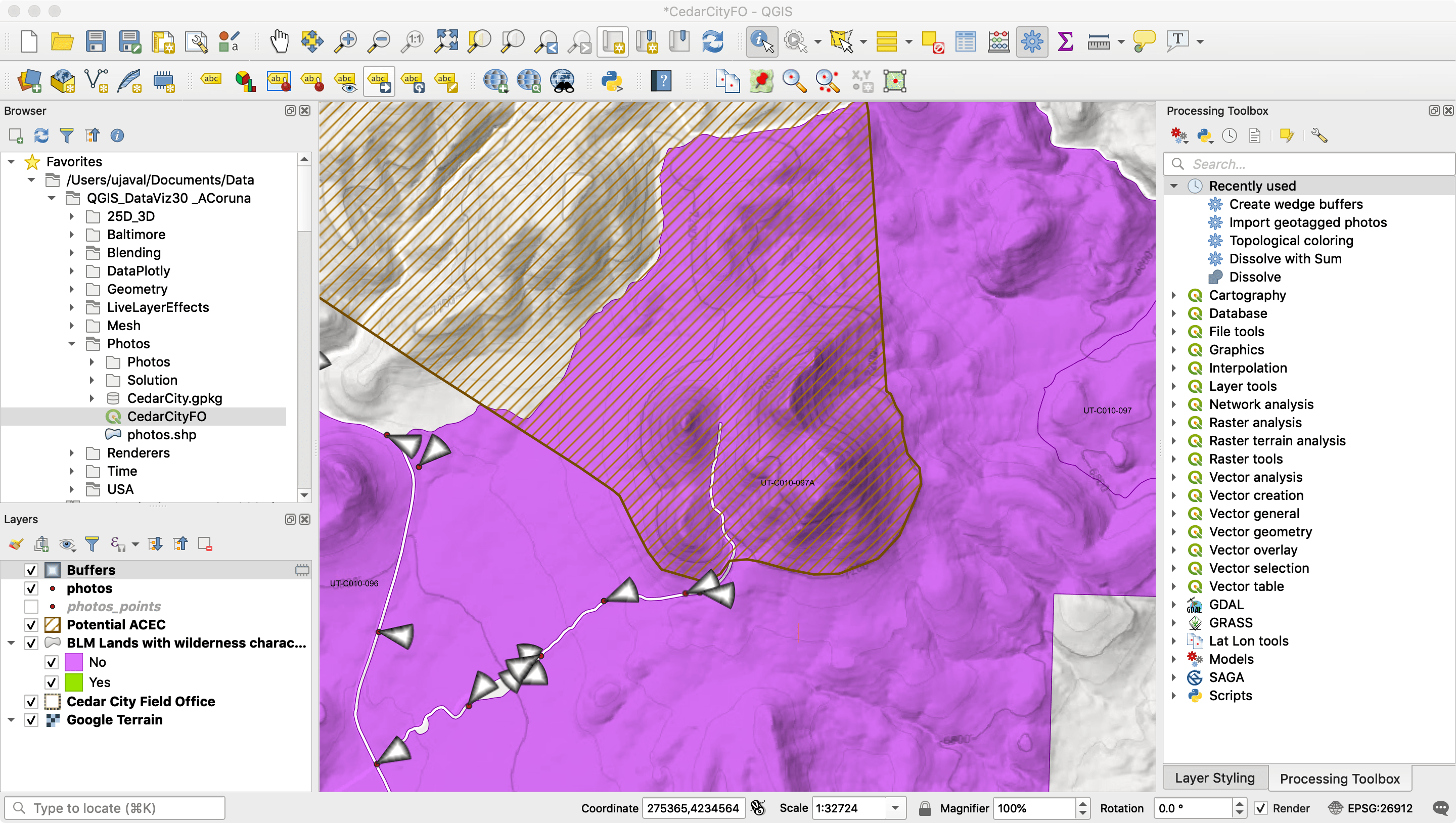Click the purple No legend swatch

[x=74, y=662]
